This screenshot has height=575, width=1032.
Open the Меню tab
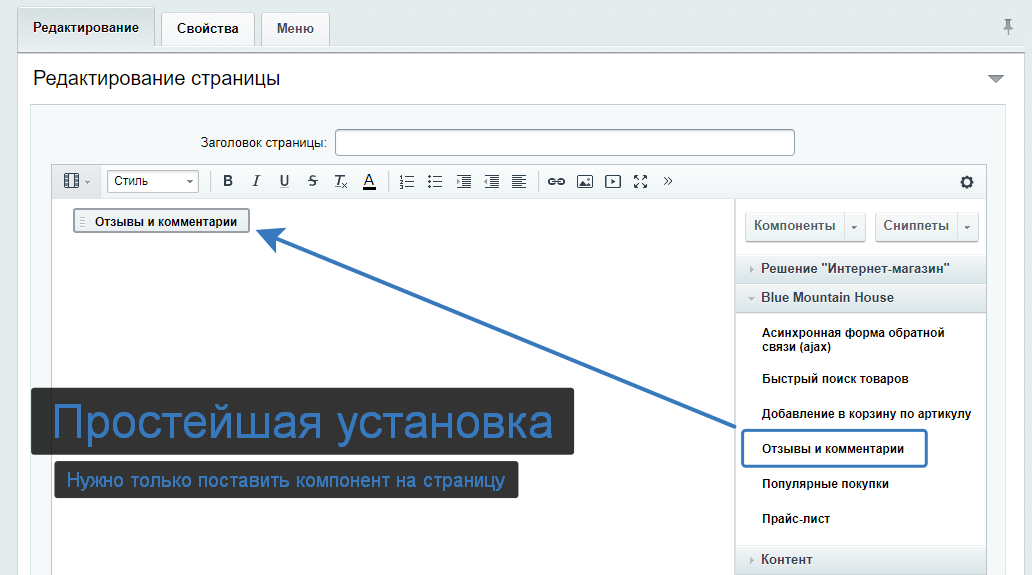coord(295,29)
